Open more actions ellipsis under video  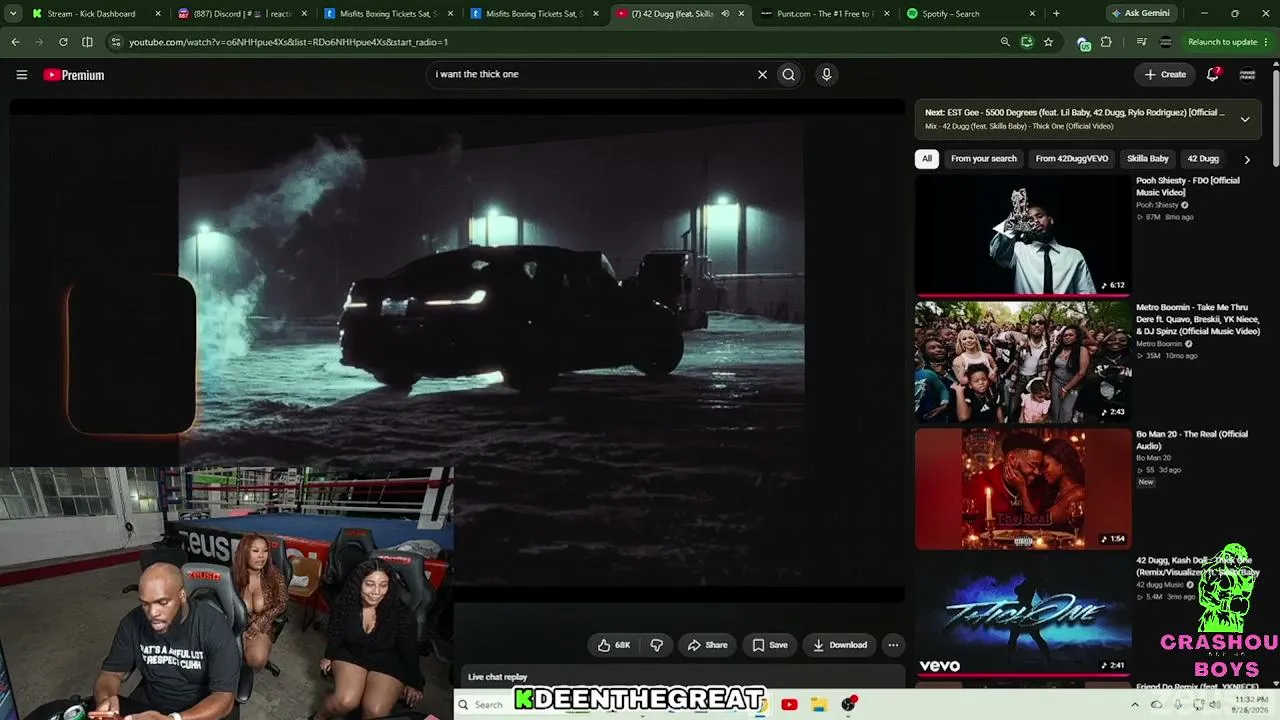pos(893,645)
